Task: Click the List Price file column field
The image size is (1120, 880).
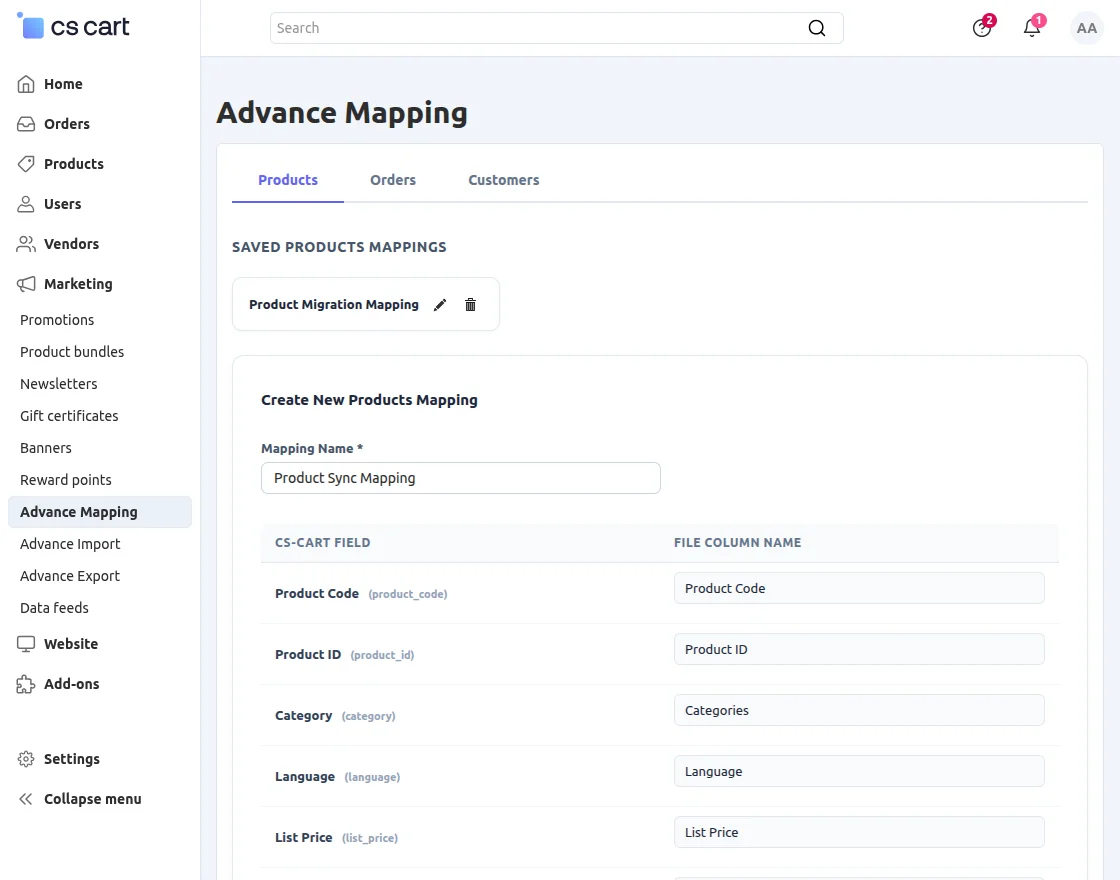Action: tap(859, 832)
